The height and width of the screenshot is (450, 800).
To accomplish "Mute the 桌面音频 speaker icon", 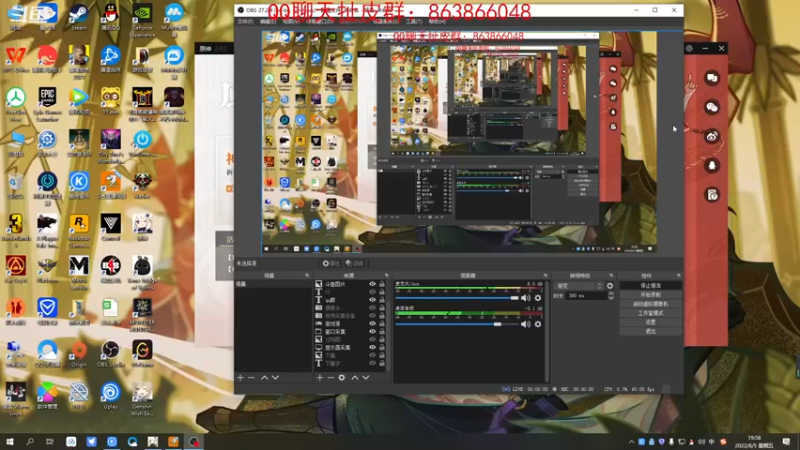I will point(526,324).
